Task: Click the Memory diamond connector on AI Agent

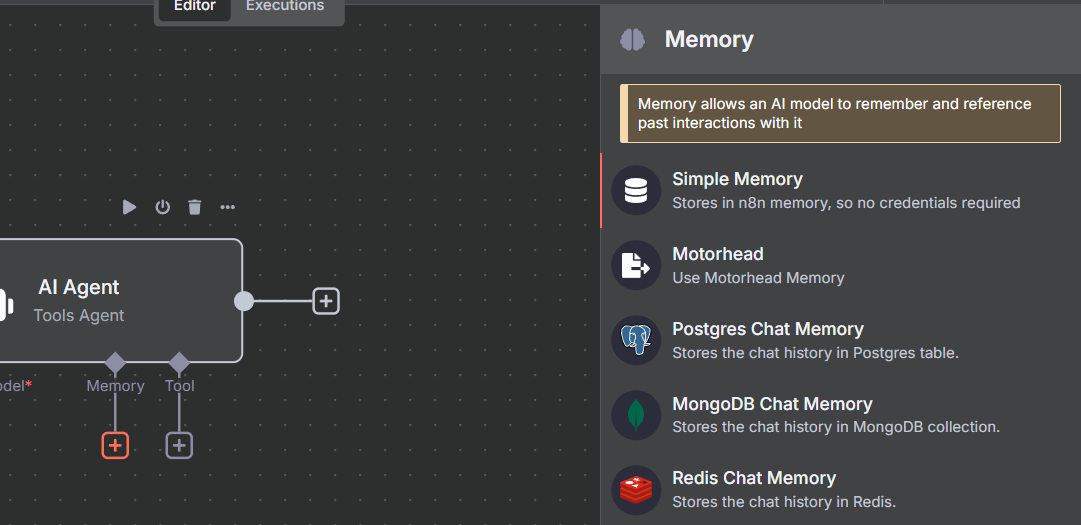Action: pyautogui.click(x=115, y=362)
